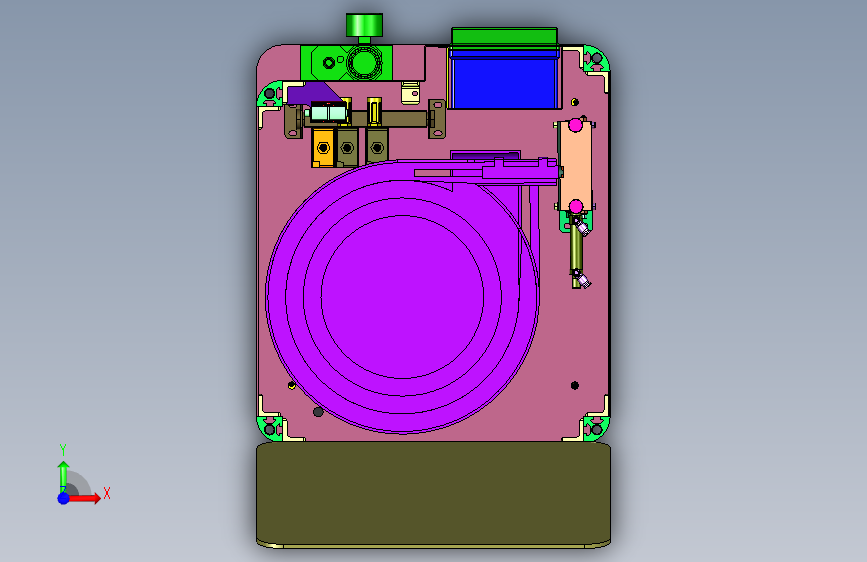Viewport: 867px width, 562px height.
Task: Select the large blue box component
Action: click(x=504, y=82)
